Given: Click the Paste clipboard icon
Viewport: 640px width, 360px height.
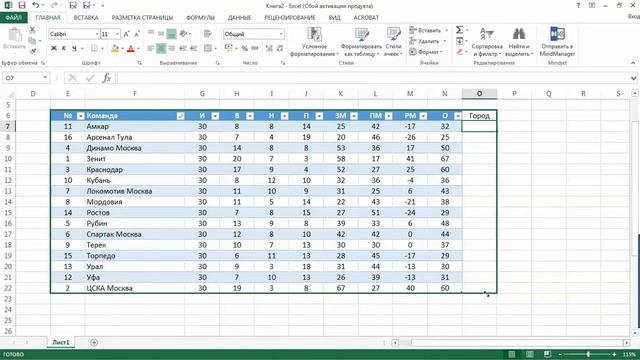Looking at the screenshot, I should click(15, 36).
